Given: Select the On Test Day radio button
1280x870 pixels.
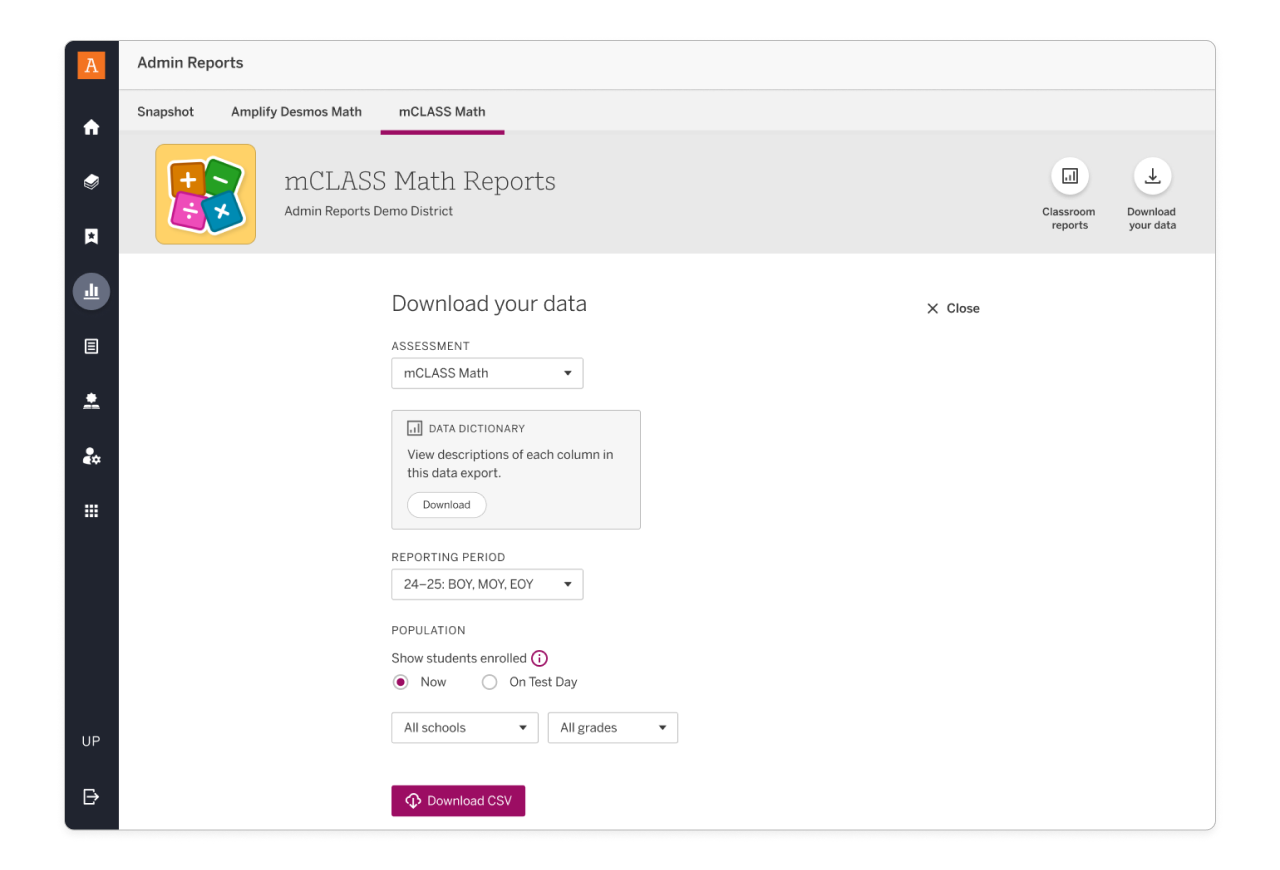Looking at the screenshot, I should 489,681.
